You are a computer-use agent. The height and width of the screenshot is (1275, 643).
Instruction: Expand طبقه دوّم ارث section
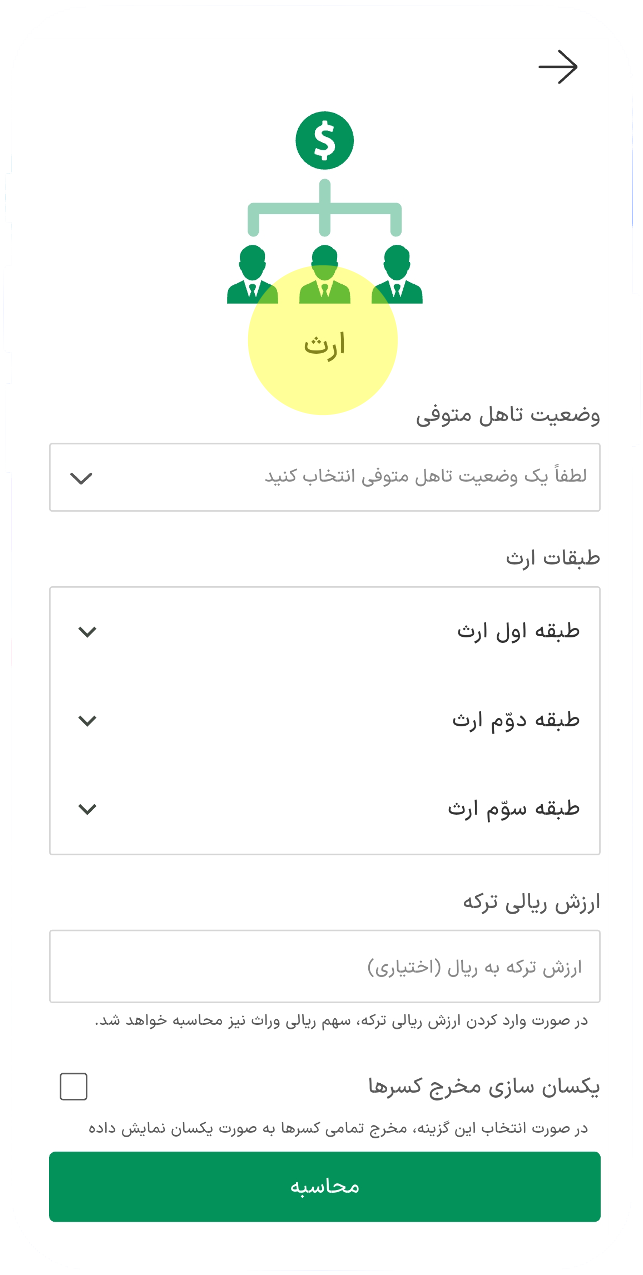(325, 720)
